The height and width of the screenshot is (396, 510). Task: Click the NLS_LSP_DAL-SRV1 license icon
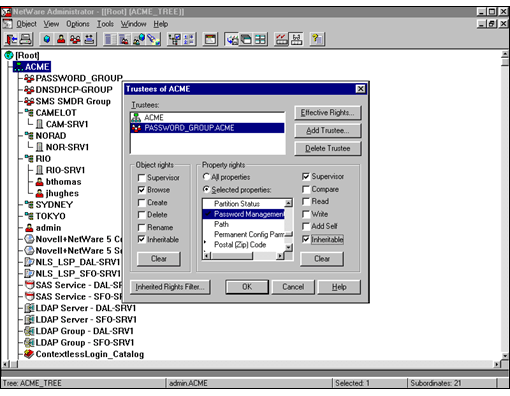(x=29, y=262)
